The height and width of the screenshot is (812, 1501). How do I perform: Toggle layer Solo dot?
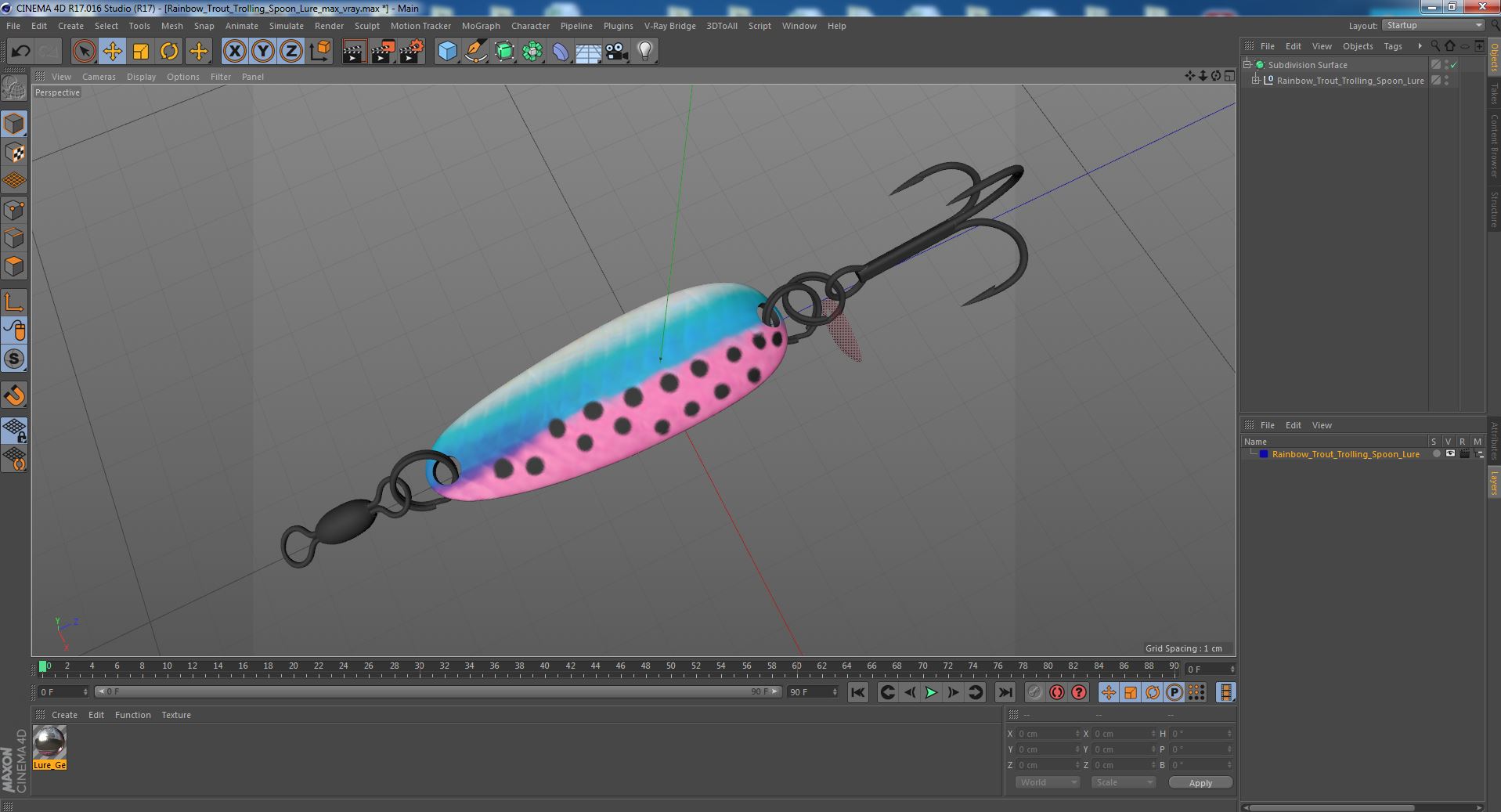pos(1436,454)
